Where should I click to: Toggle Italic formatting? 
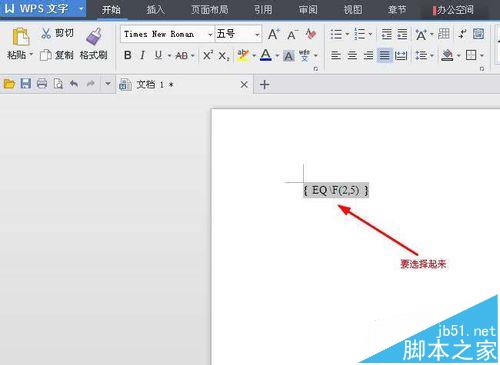[143, 55]
